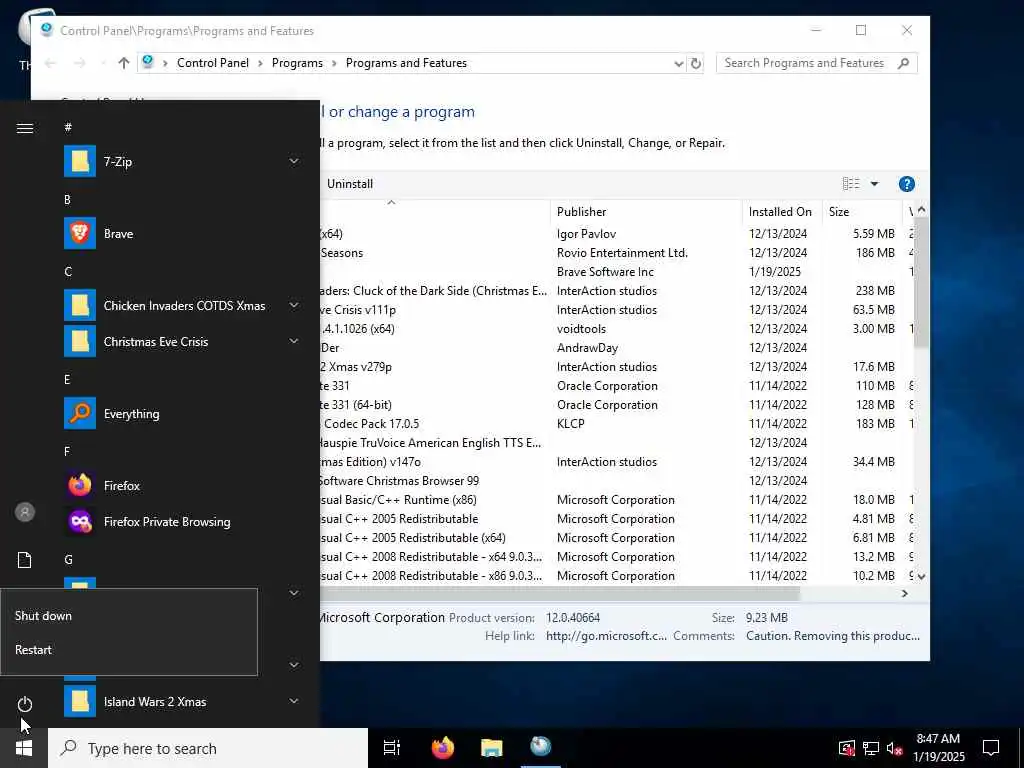Click the security warning tray icon
The height and width of the screenshot is (768, 1024).
846,748
